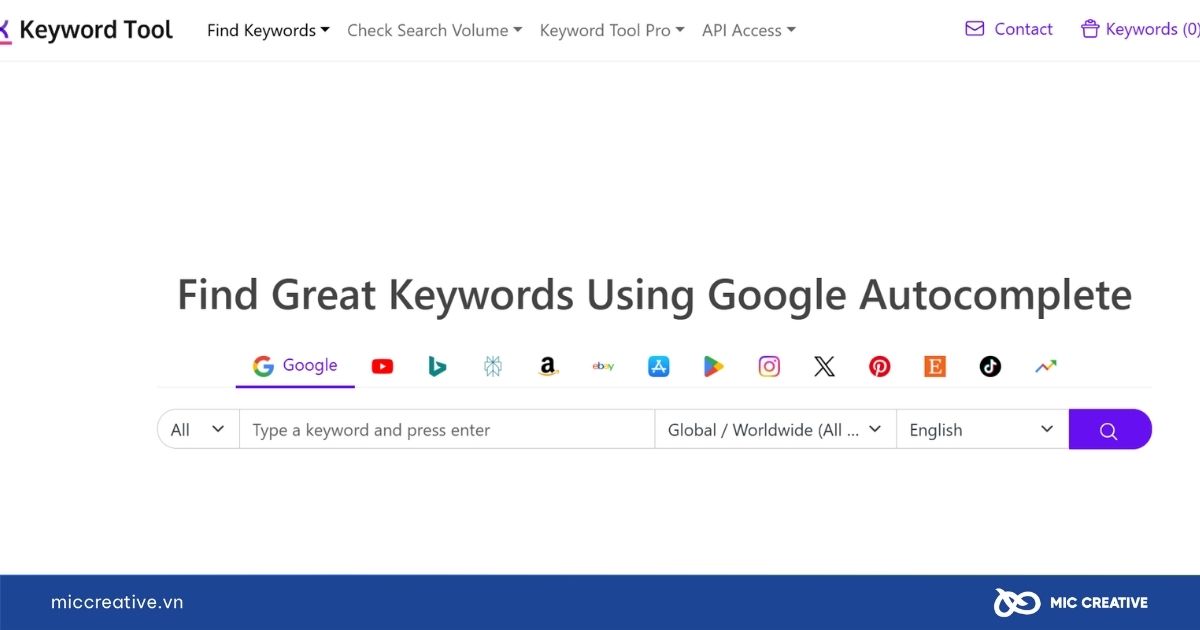Switch to Google Play keyword research
This screenshot has width=1200, height=630.
(x=713, y=366)
